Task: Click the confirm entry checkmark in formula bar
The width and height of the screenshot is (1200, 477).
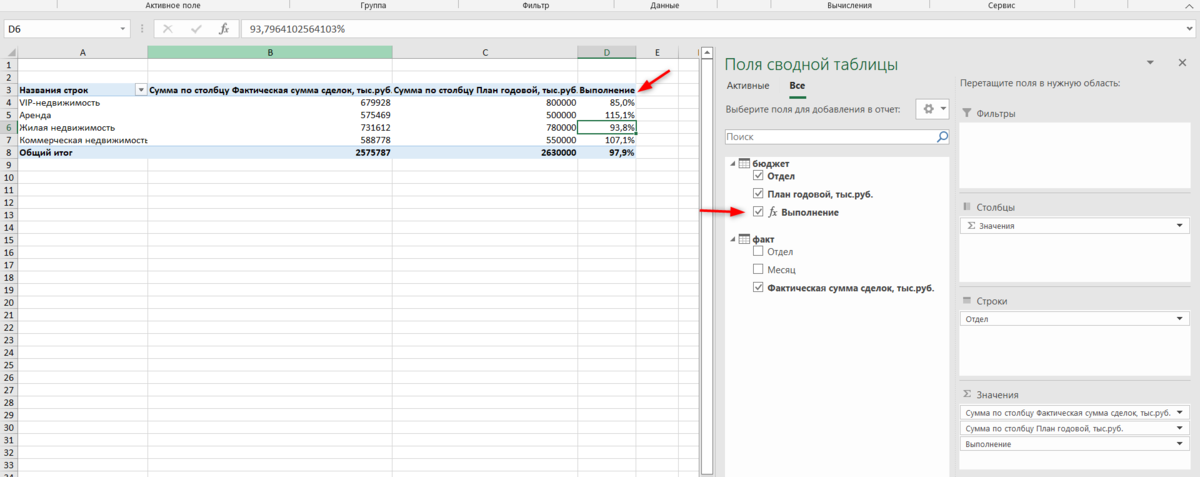Action: pyautogui.click(x=195, y=30)
